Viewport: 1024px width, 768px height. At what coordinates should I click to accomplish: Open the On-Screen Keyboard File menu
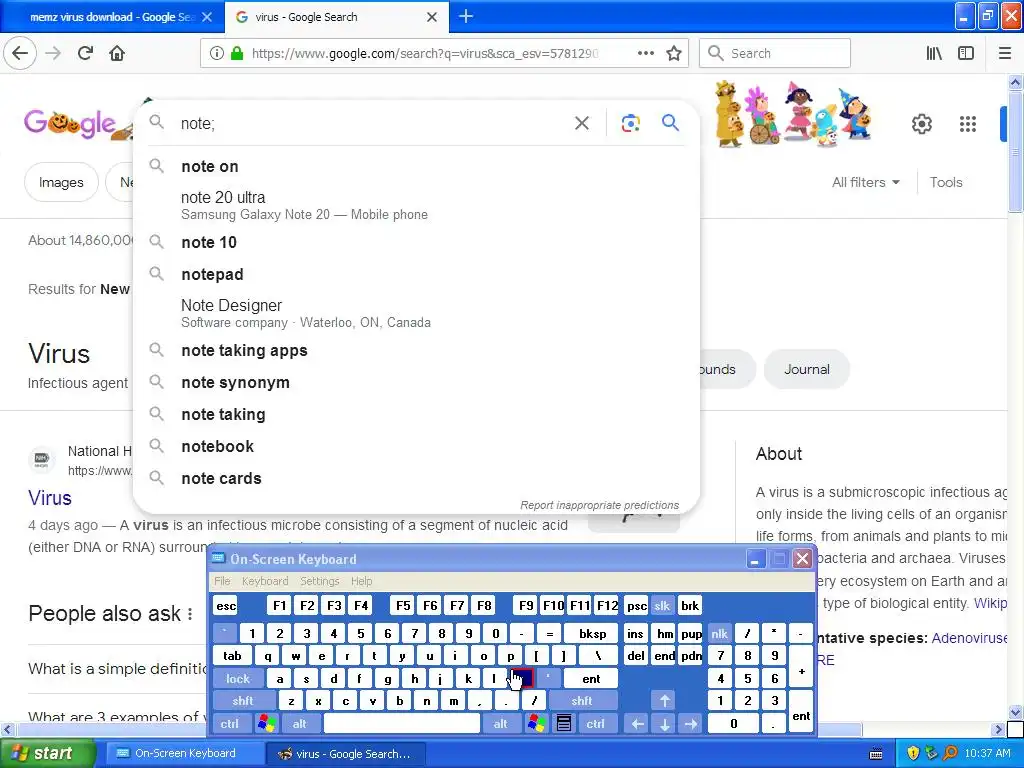pos(222,581)
